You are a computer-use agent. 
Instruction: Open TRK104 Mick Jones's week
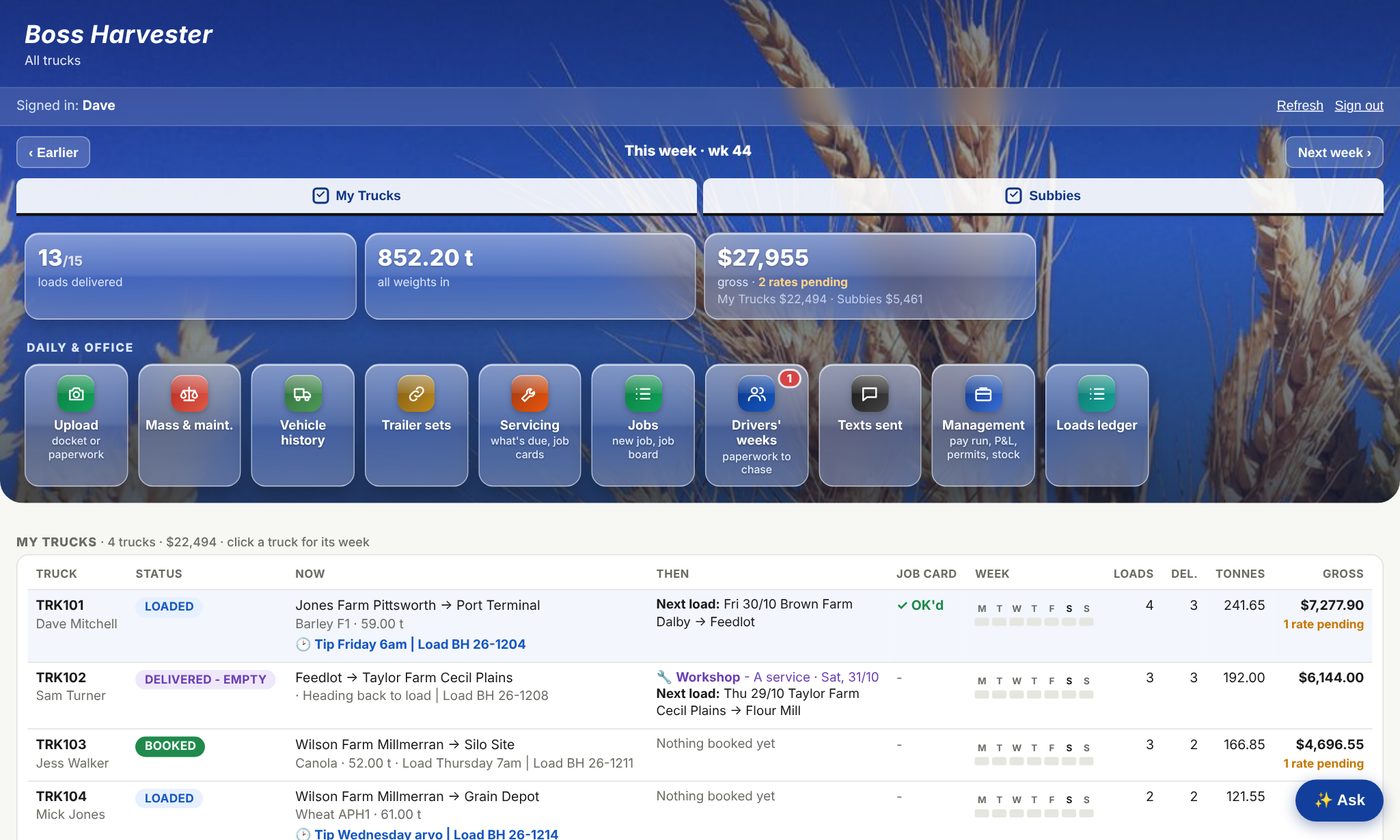700,812
